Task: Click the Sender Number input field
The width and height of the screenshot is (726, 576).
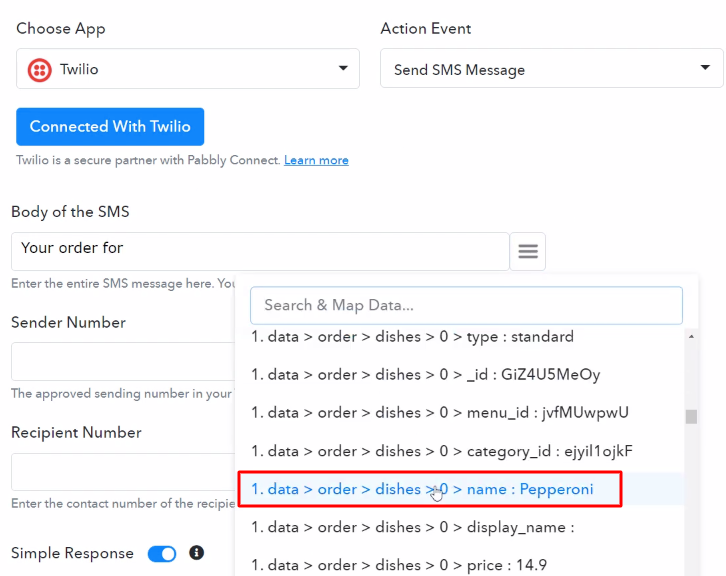Action: point(123,362)
